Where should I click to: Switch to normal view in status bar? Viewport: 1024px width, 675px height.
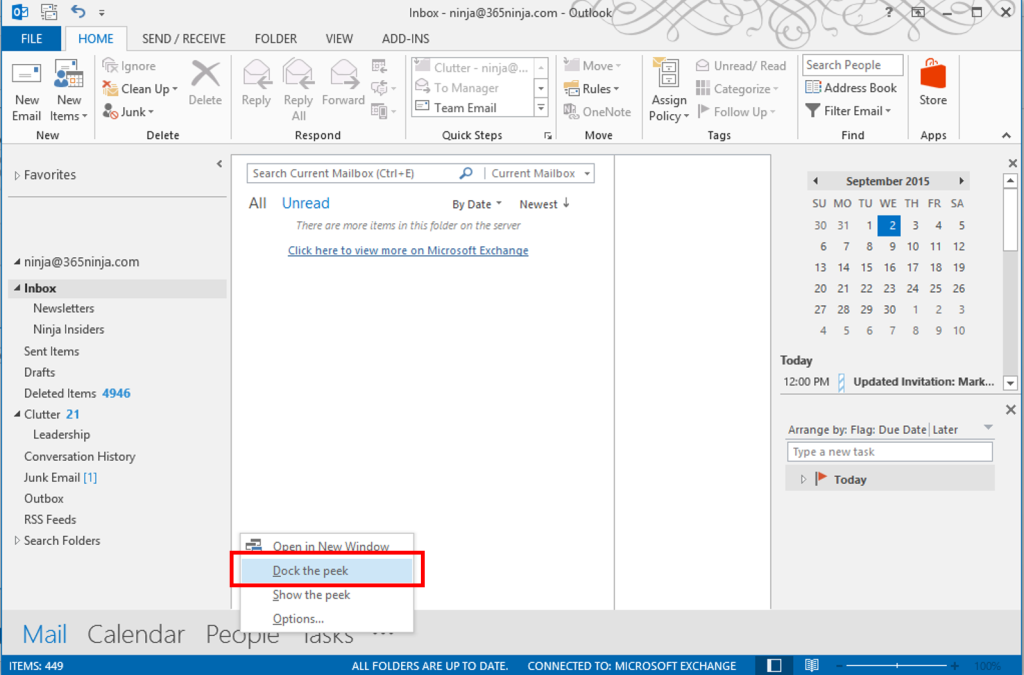(774, 665)
